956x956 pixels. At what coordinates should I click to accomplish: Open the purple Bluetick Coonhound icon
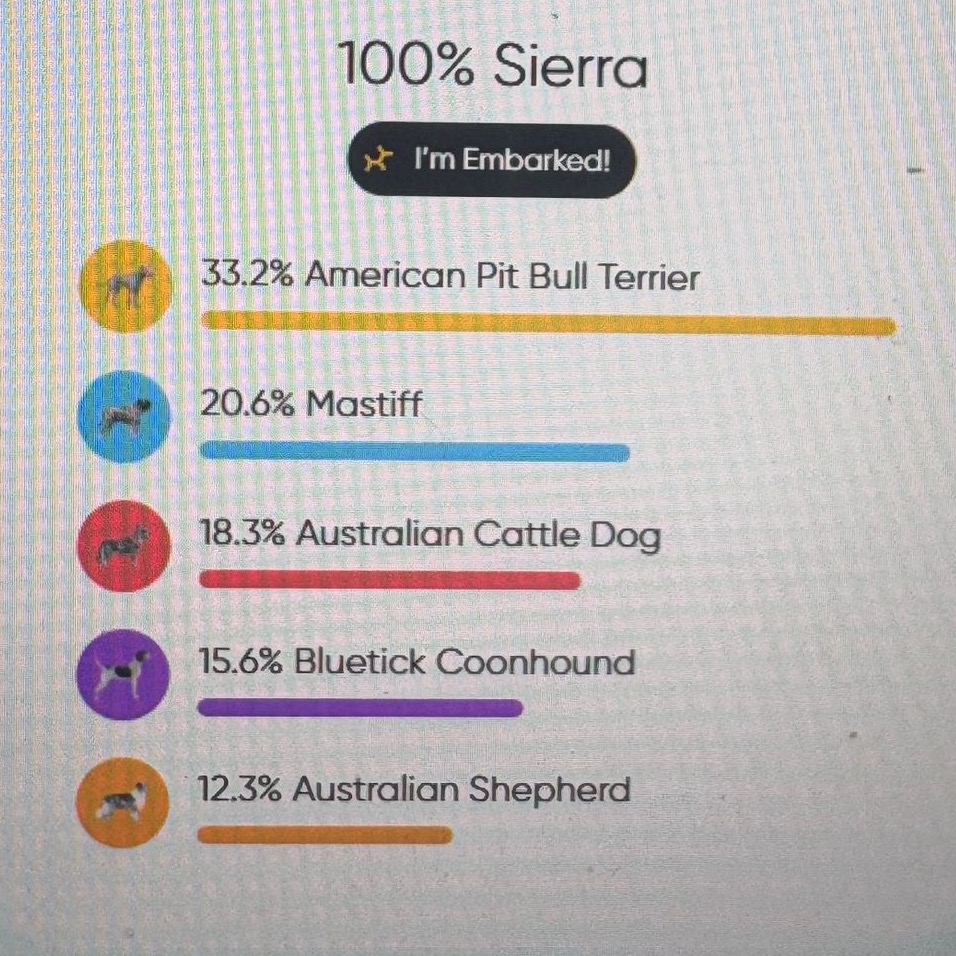(124, 674)
